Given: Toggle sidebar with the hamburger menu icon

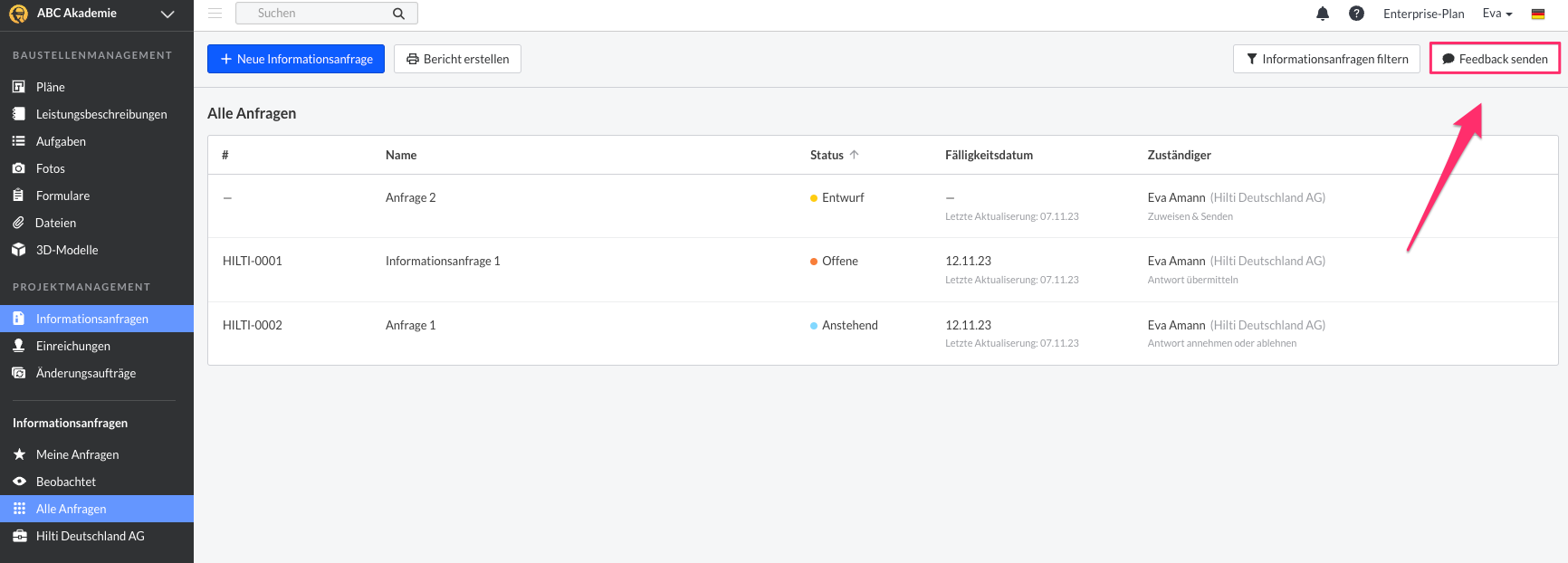Looking at the screenshot, I should [x=215, y=14].
